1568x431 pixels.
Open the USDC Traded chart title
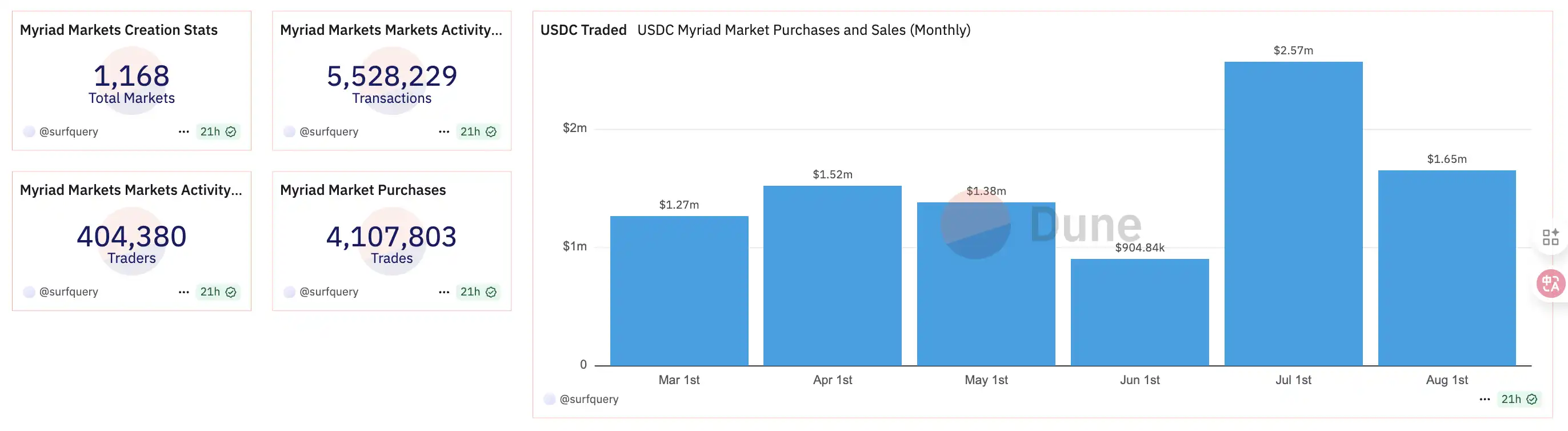click(x=583, y=30)
